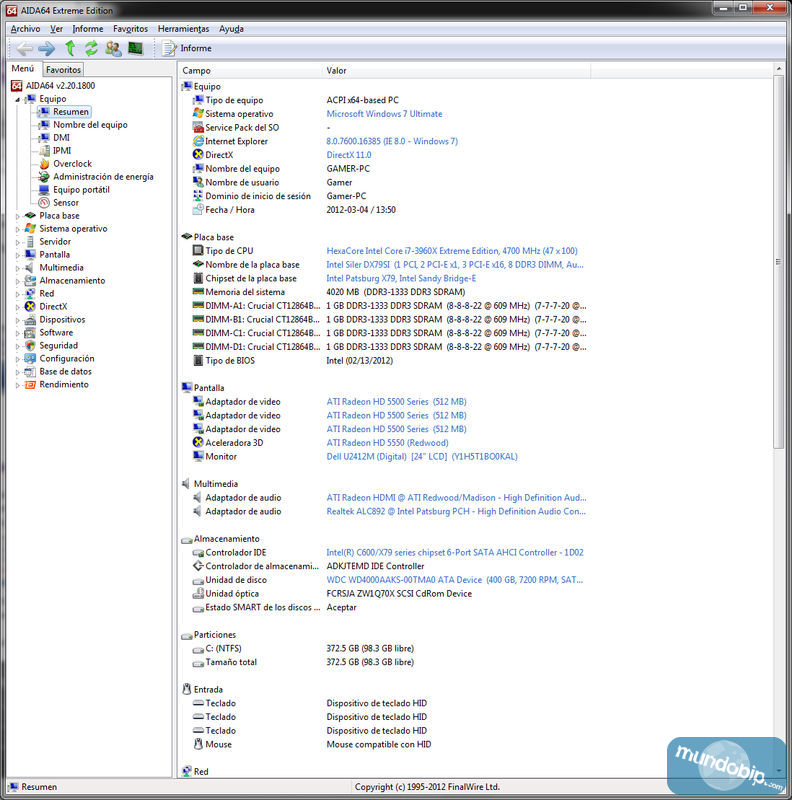The height and width of the screenshot is (800, 792).
Task: Click the Rendimiento tree icon
Action: coord(31,385)
